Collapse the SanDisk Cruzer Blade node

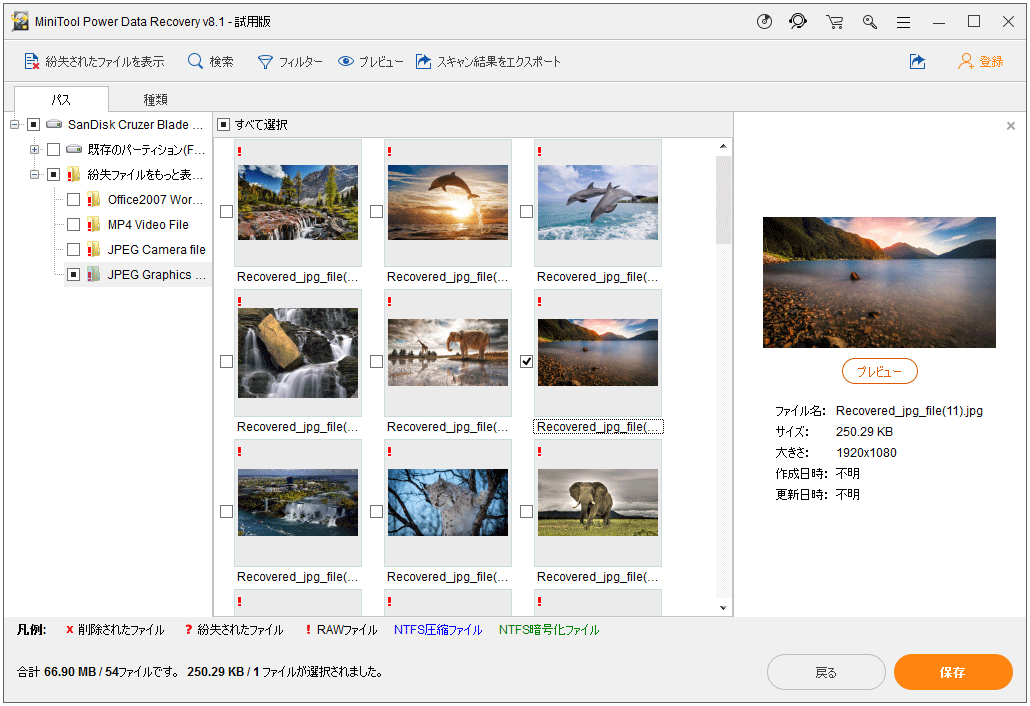point(15,125)
